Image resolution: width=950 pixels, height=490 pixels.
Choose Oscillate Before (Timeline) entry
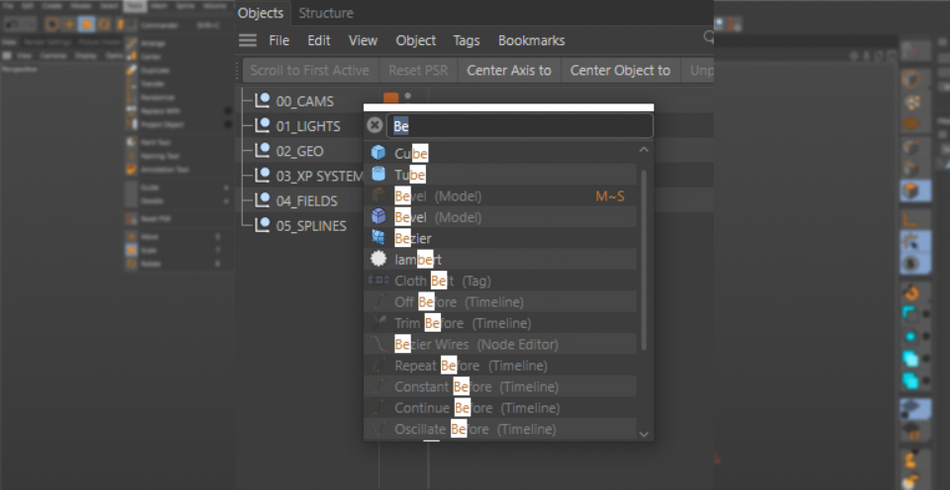coord(500,429)
